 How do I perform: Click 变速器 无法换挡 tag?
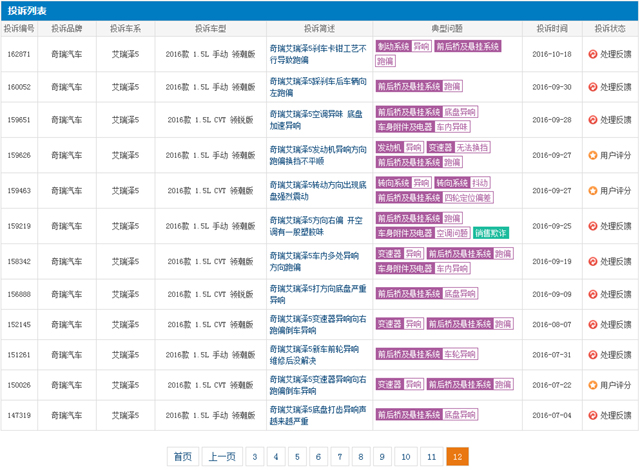point(458,147)
